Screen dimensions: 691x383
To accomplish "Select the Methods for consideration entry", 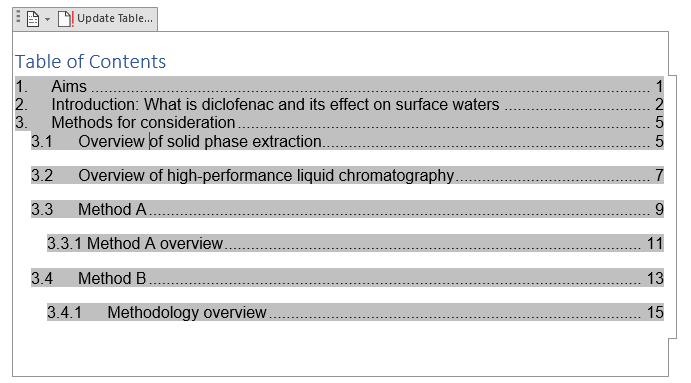I will [339, 122].
